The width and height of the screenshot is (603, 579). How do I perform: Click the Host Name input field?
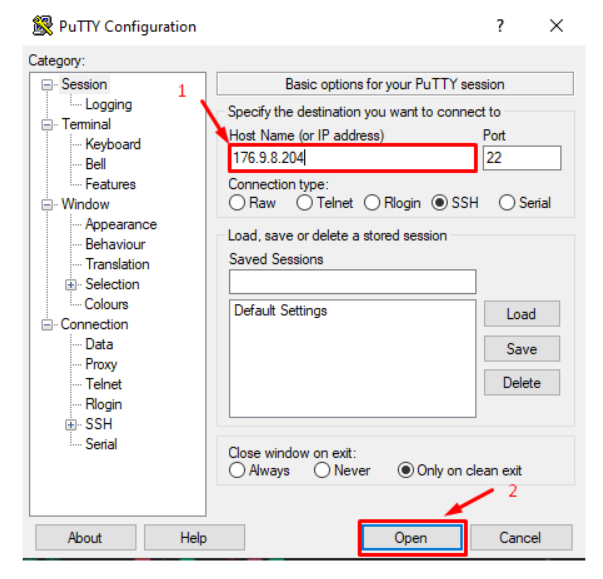[352, 158]
